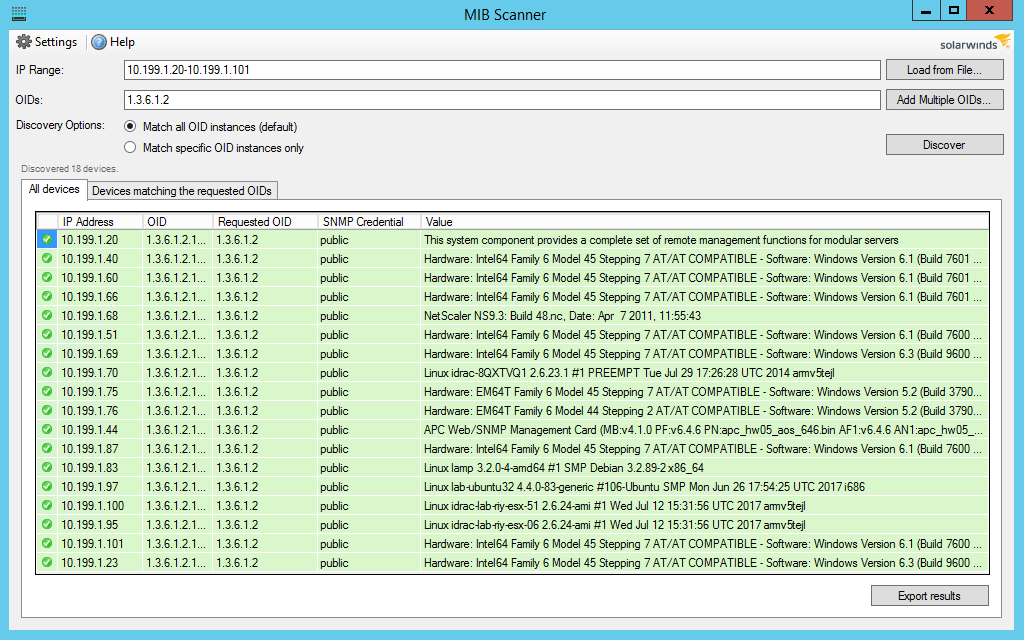The width and height of the screenshot is (1024, 640).
Task: Export results using the Export button
Action: coord(929,595)
